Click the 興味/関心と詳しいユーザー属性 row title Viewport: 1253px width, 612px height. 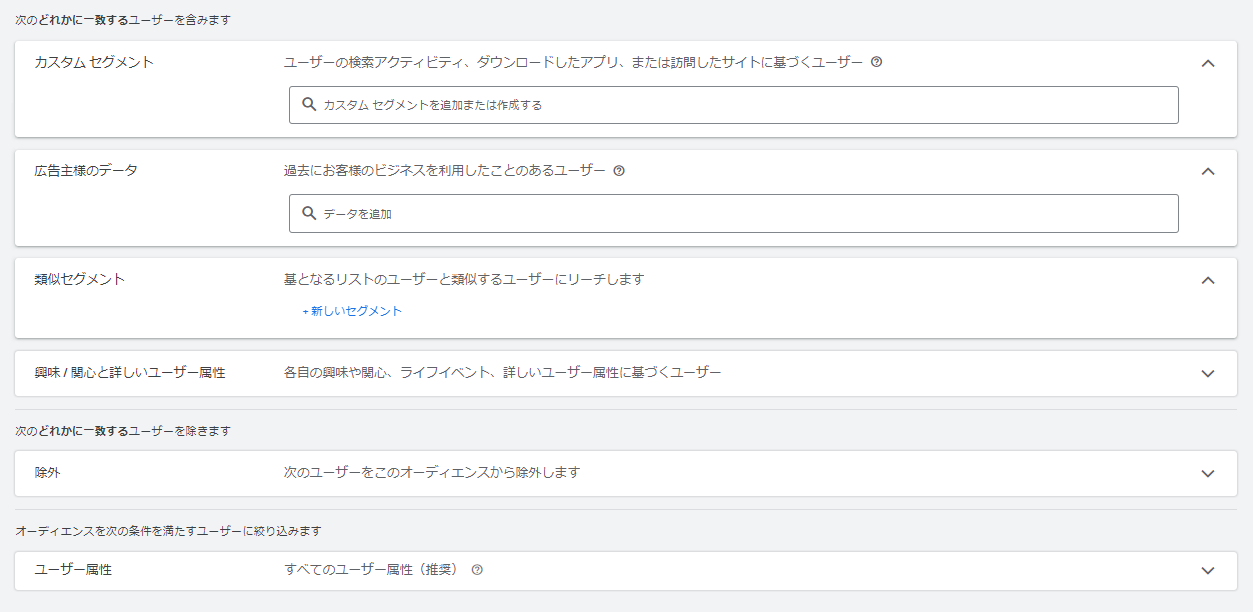pyautogui.click(x=130, y=373)
